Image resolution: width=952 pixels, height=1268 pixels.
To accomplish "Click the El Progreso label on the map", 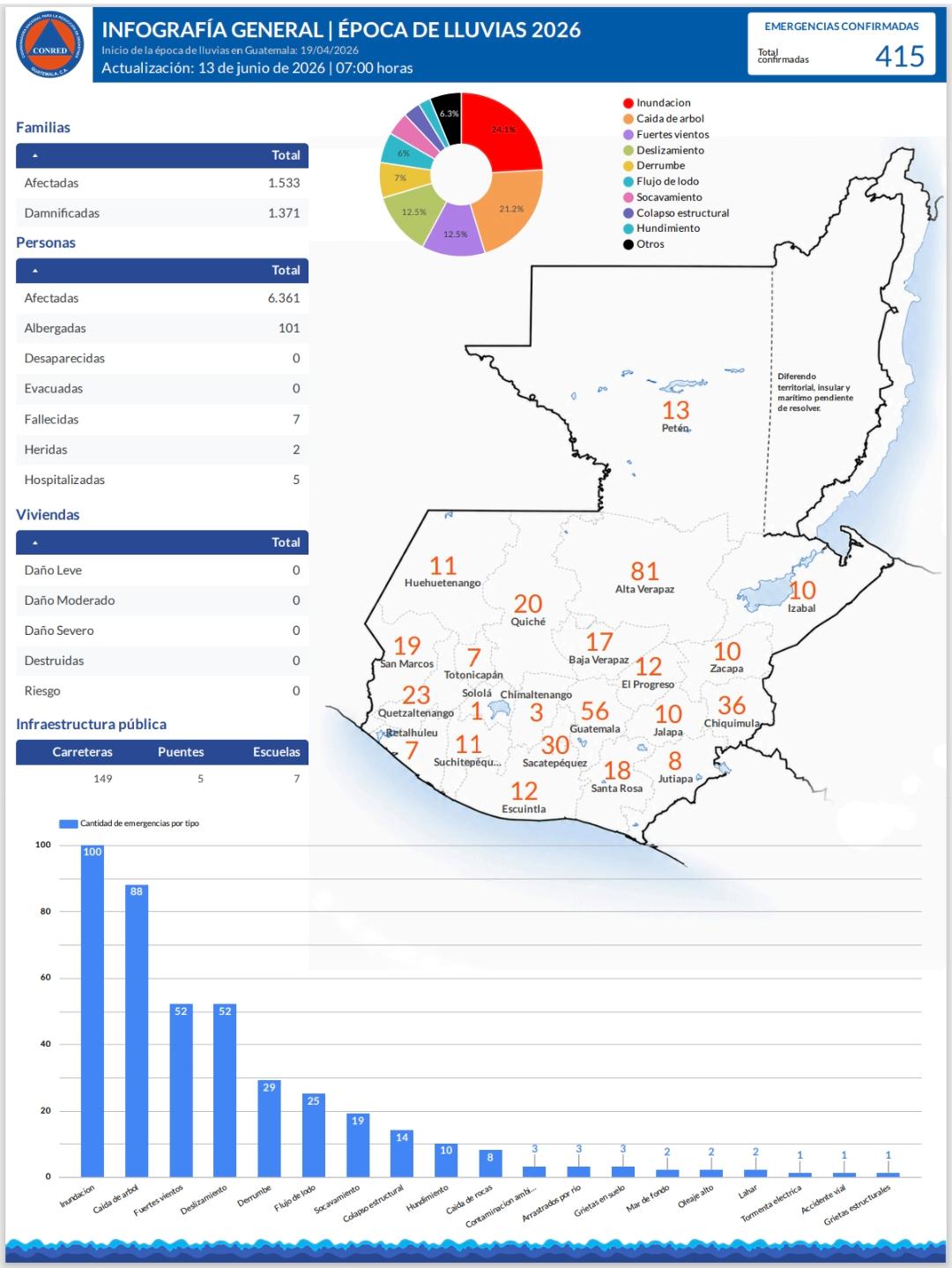I will 648,684.
